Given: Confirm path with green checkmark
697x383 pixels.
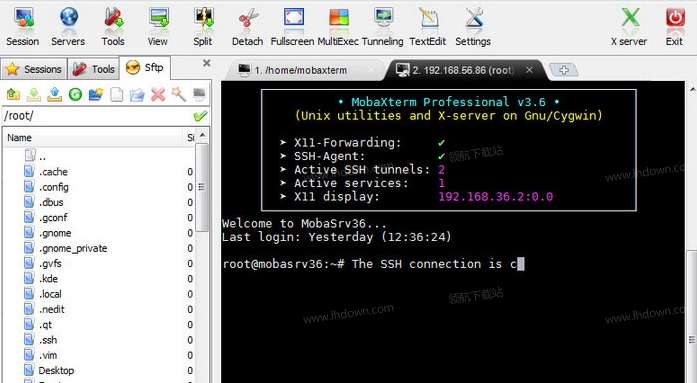Looking at the screenshot, I should coord(200,116).
